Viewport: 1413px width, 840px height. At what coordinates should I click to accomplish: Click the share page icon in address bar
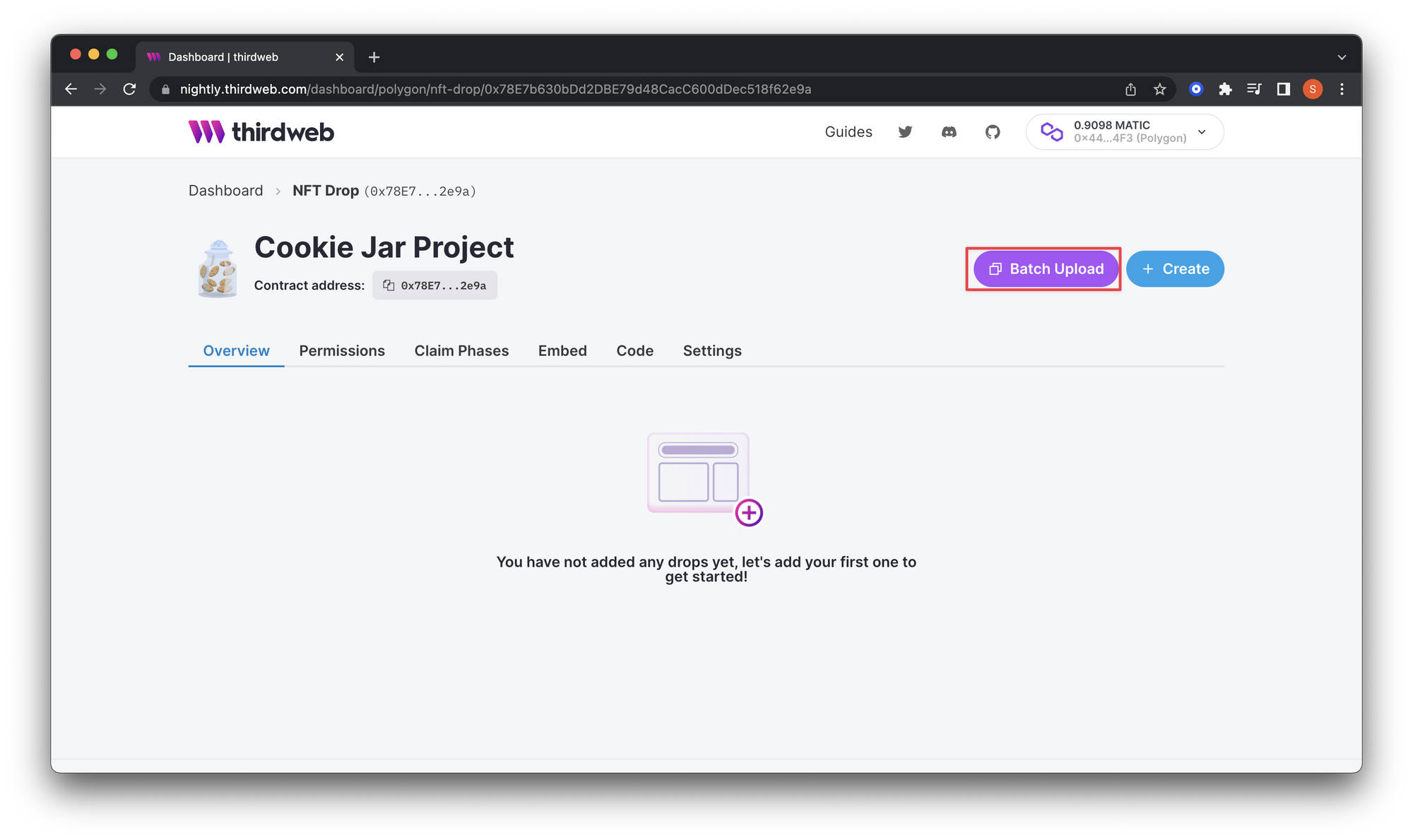[1130, 89]
